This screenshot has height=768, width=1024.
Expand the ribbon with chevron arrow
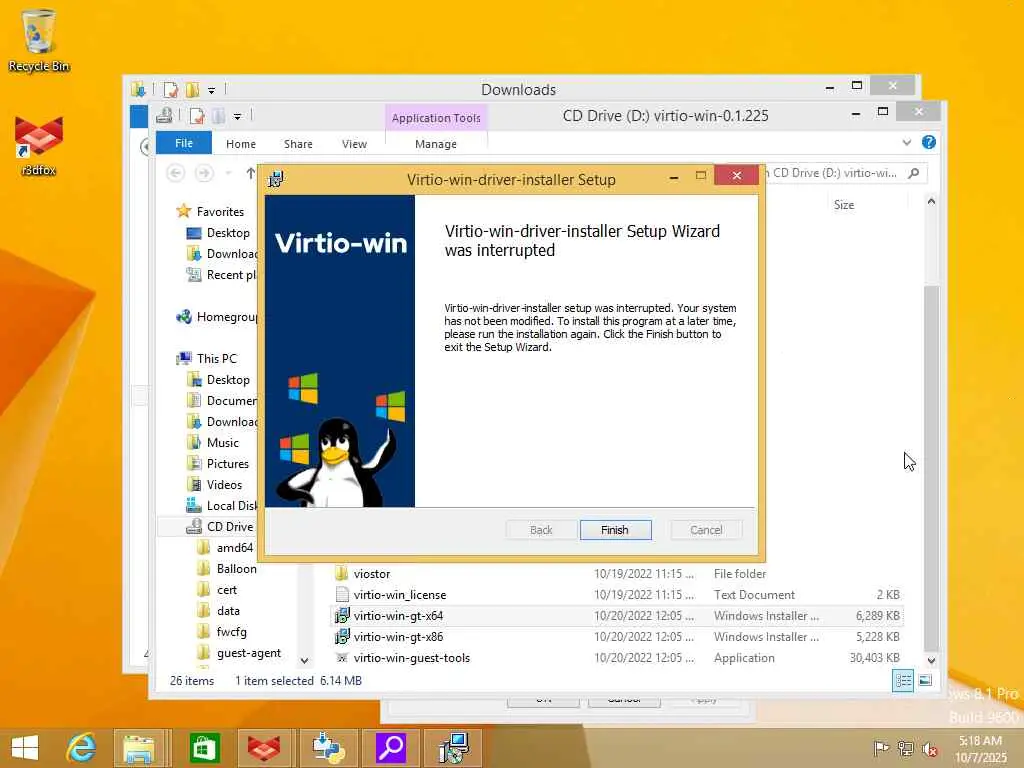906,142
